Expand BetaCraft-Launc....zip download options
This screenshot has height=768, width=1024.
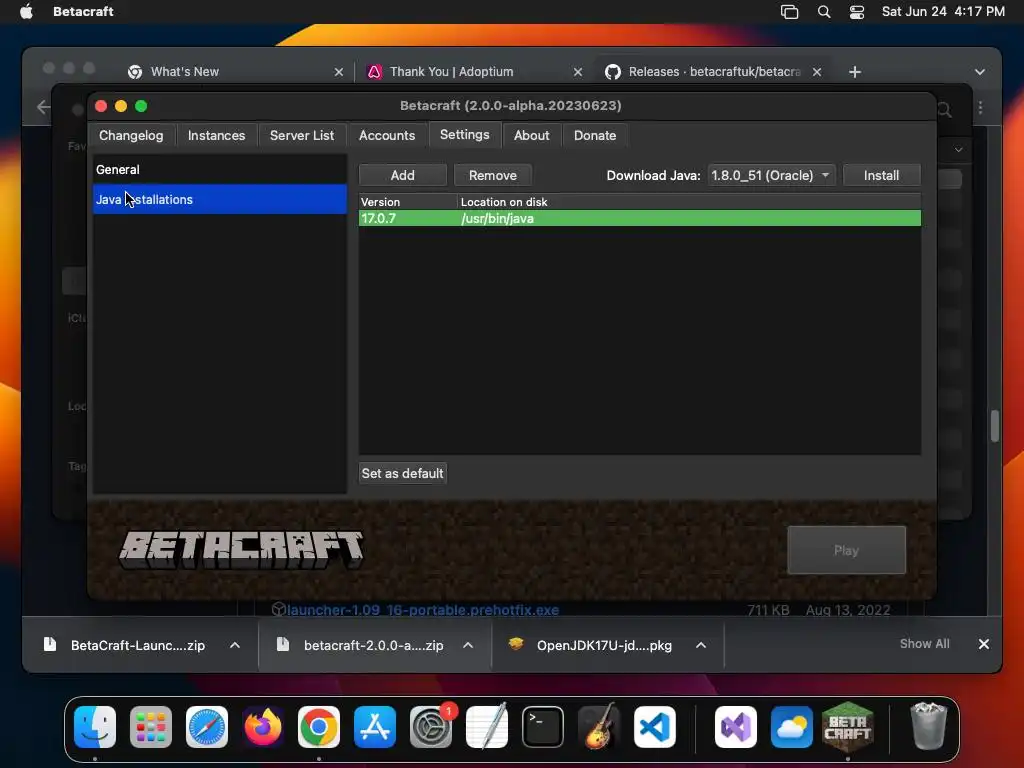[x=235, y=645]
